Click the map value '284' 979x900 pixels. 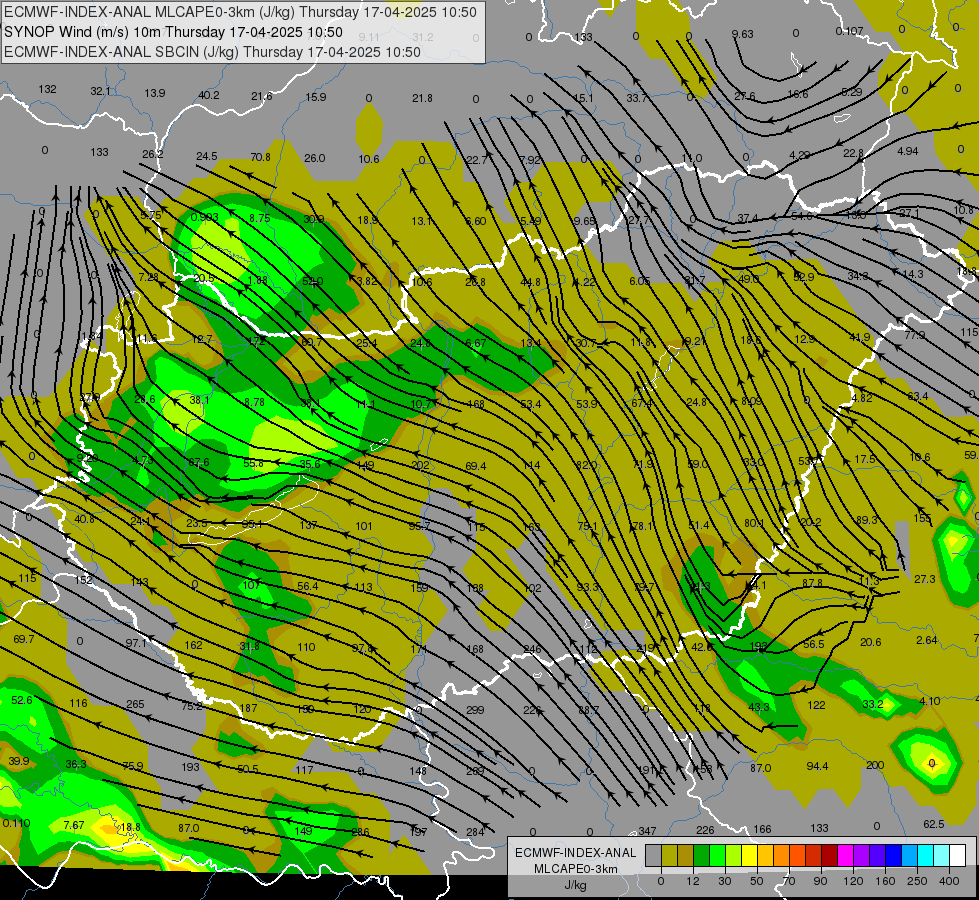click(475, 832)
